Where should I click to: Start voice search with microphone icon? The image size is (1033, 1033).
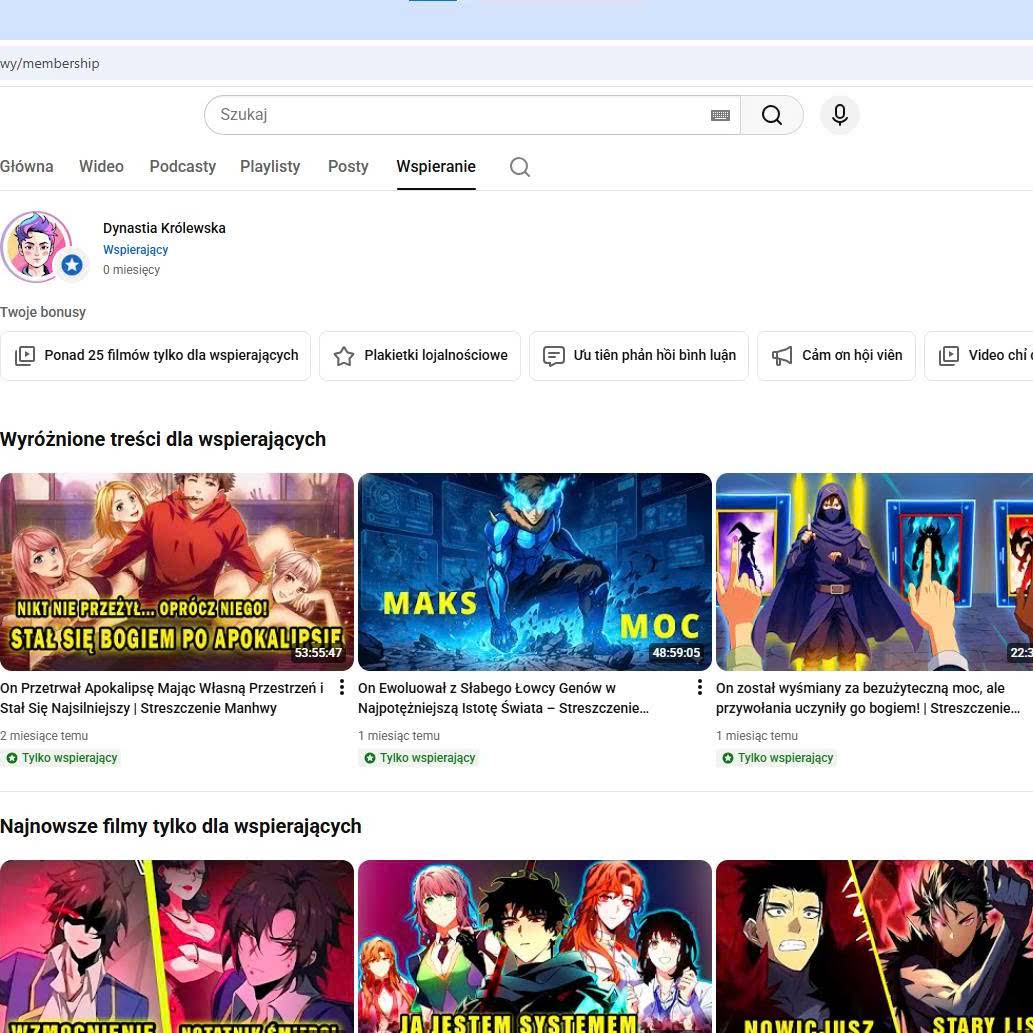click(839, 115)
